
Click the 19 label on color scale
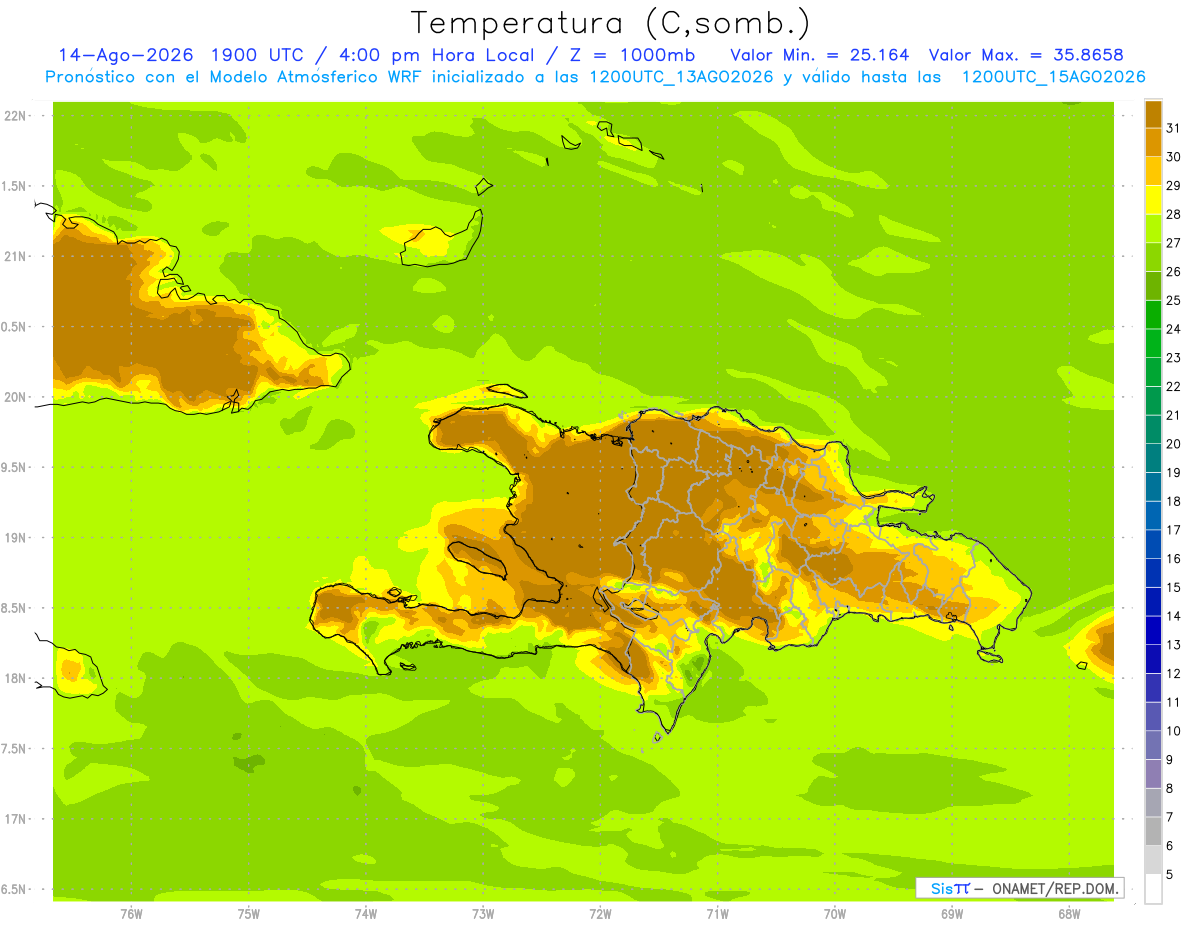[1173, 473]
